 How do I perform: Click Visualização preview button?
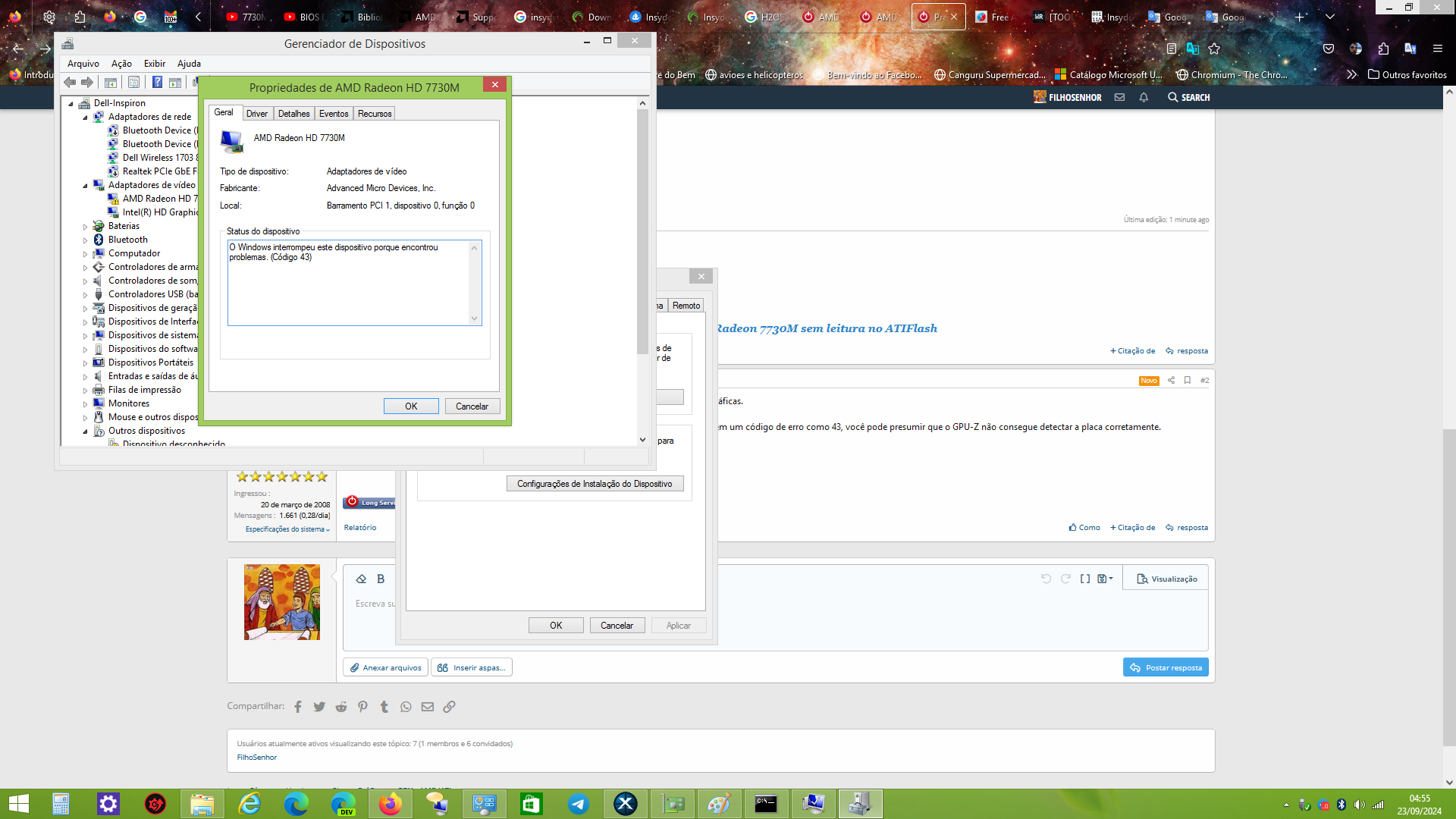click(1166, 579)
